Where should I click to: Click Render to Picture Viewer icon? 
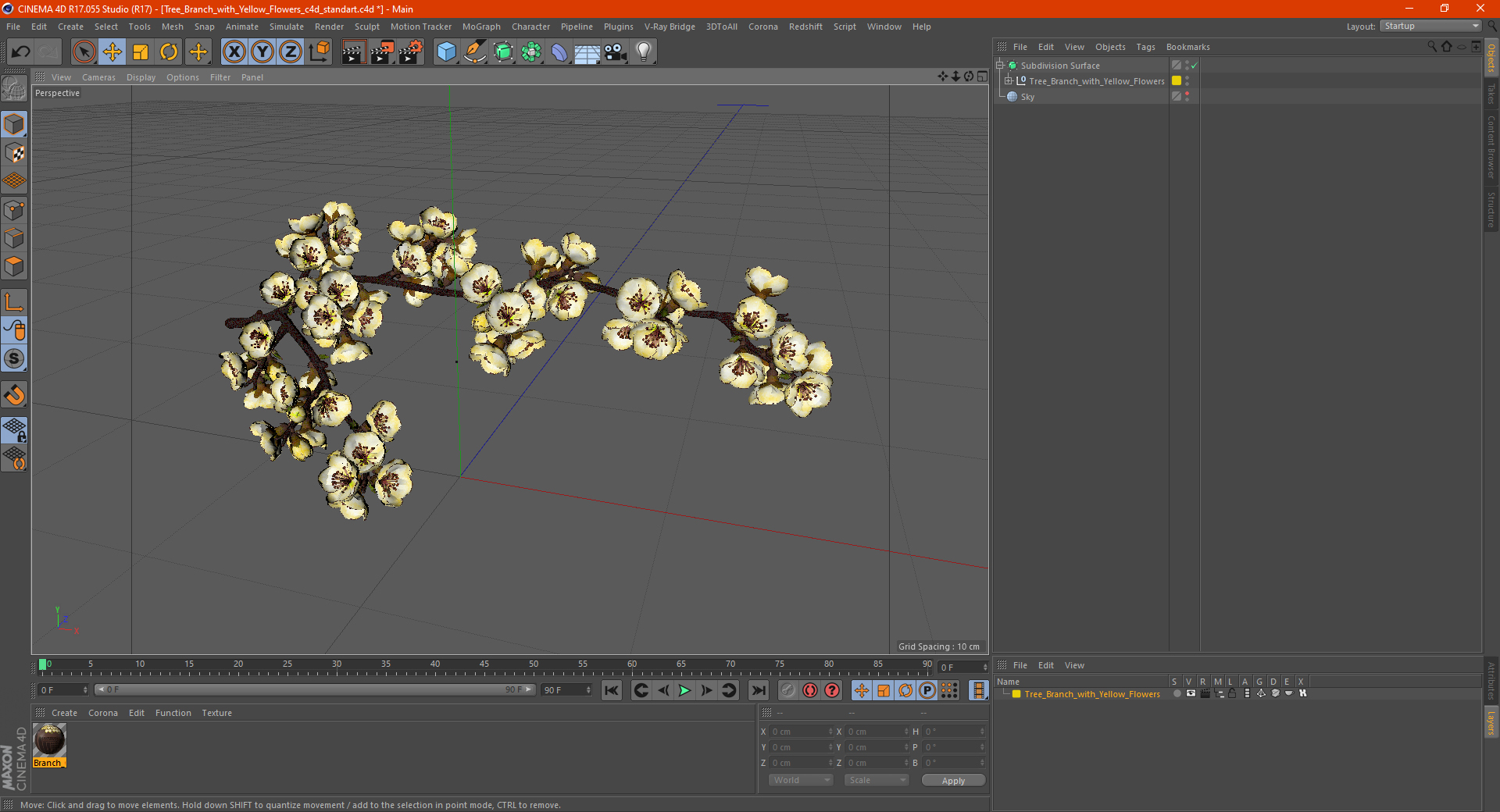point(382,52)
